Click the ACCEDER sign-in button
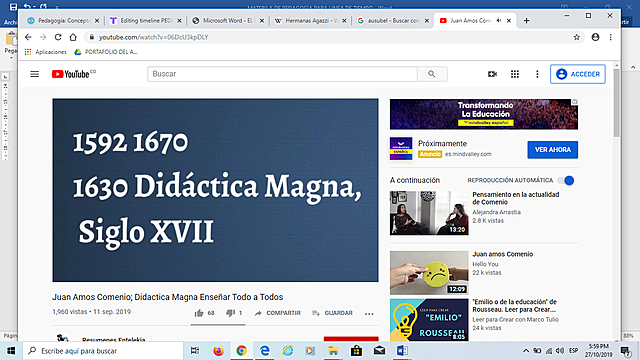Screen dimensions: 640x360 (578, 74)
